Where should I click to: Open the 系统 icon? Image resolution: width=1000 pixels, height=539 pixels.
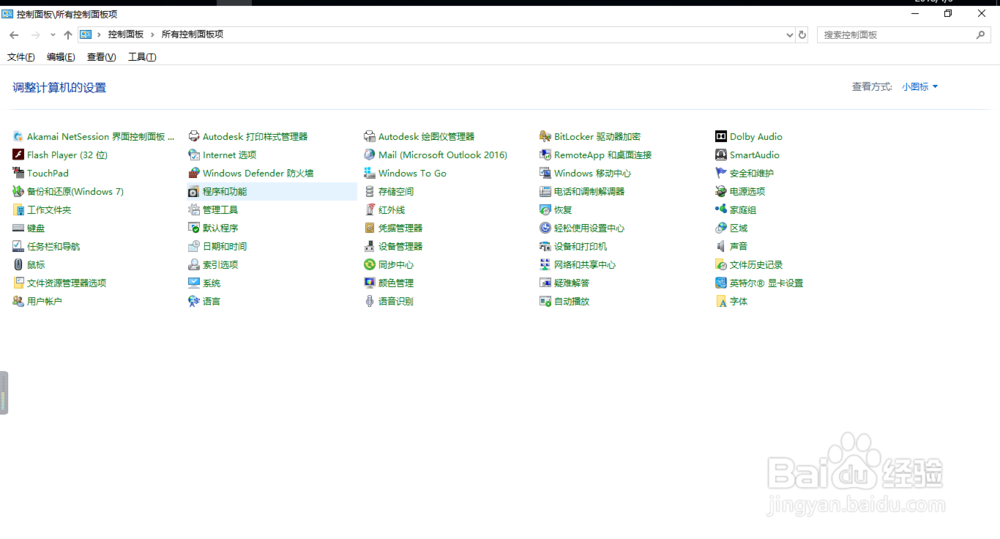(x=194, y=283)
